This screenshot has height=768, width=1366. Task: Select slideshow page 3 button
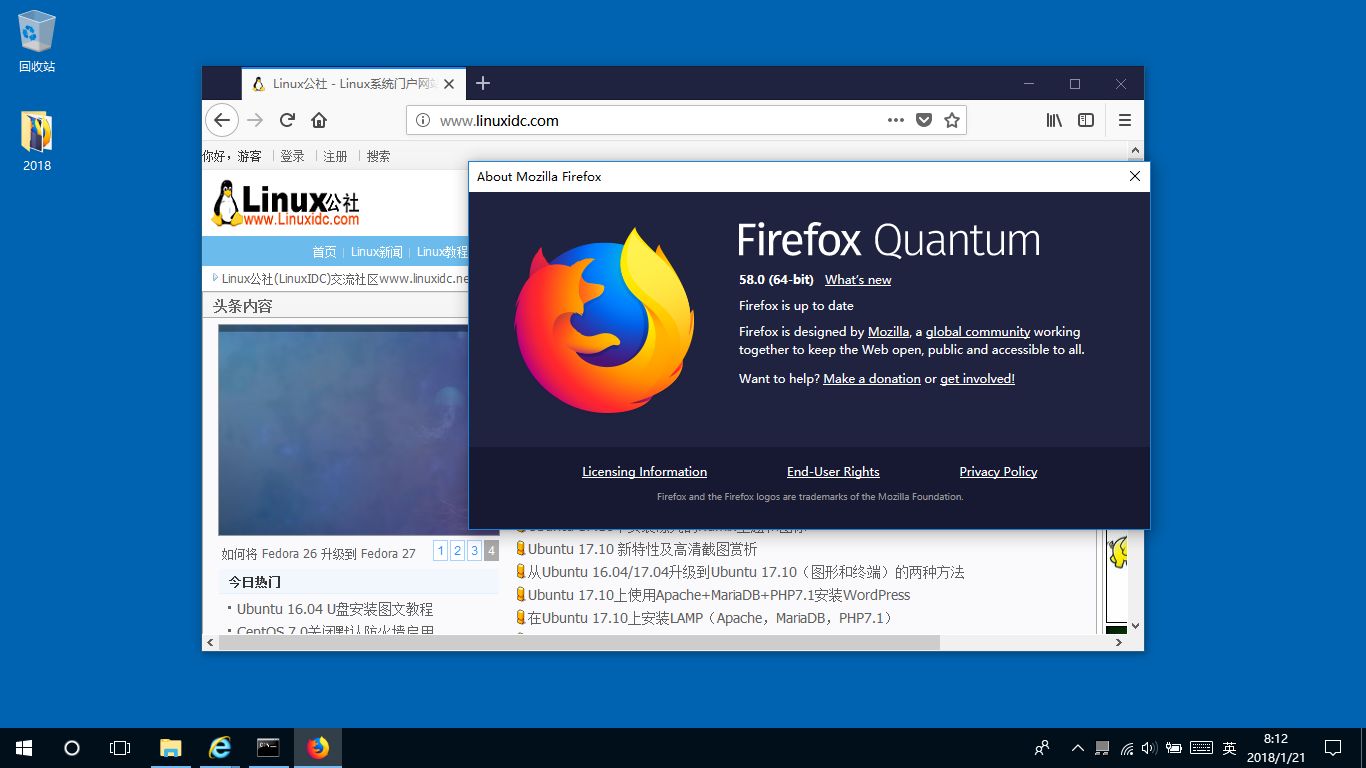(x=475, y=551)
